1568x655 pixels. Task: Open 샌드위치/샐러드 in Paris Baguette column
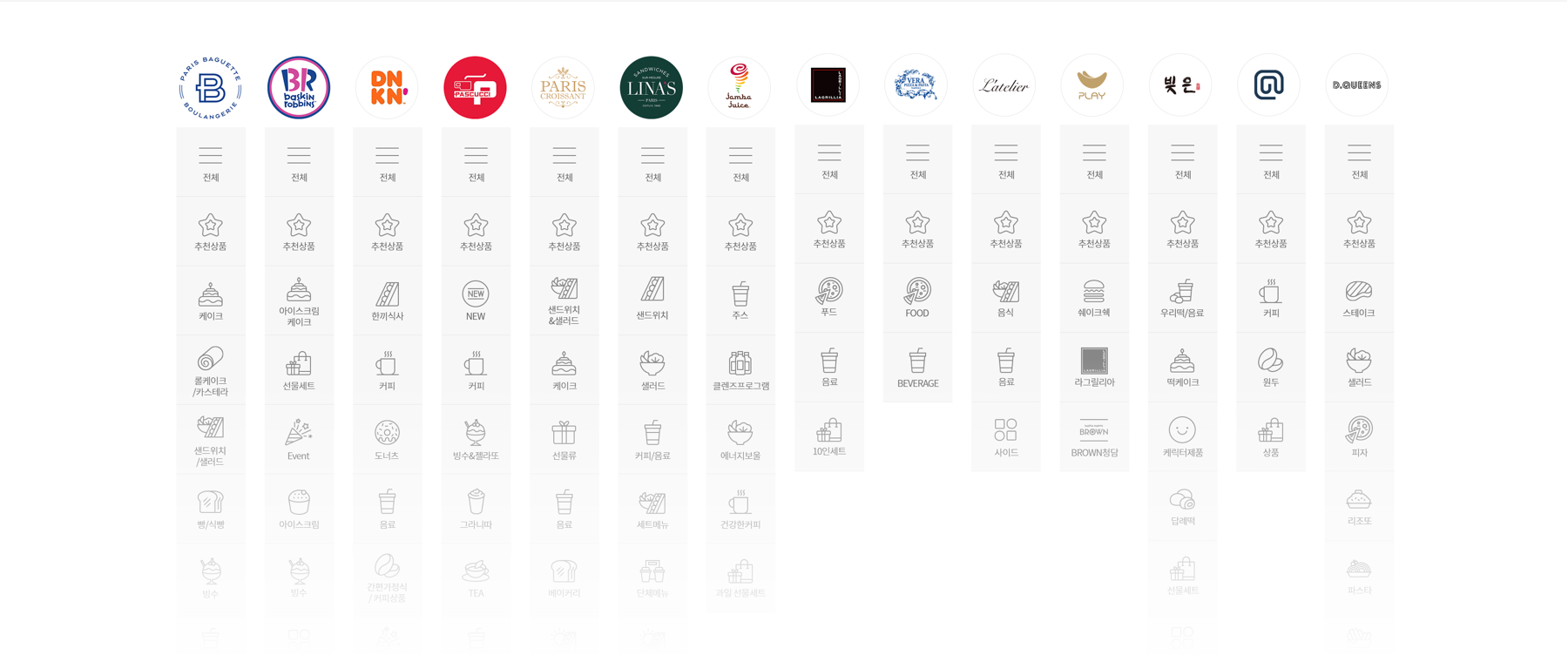211,441
